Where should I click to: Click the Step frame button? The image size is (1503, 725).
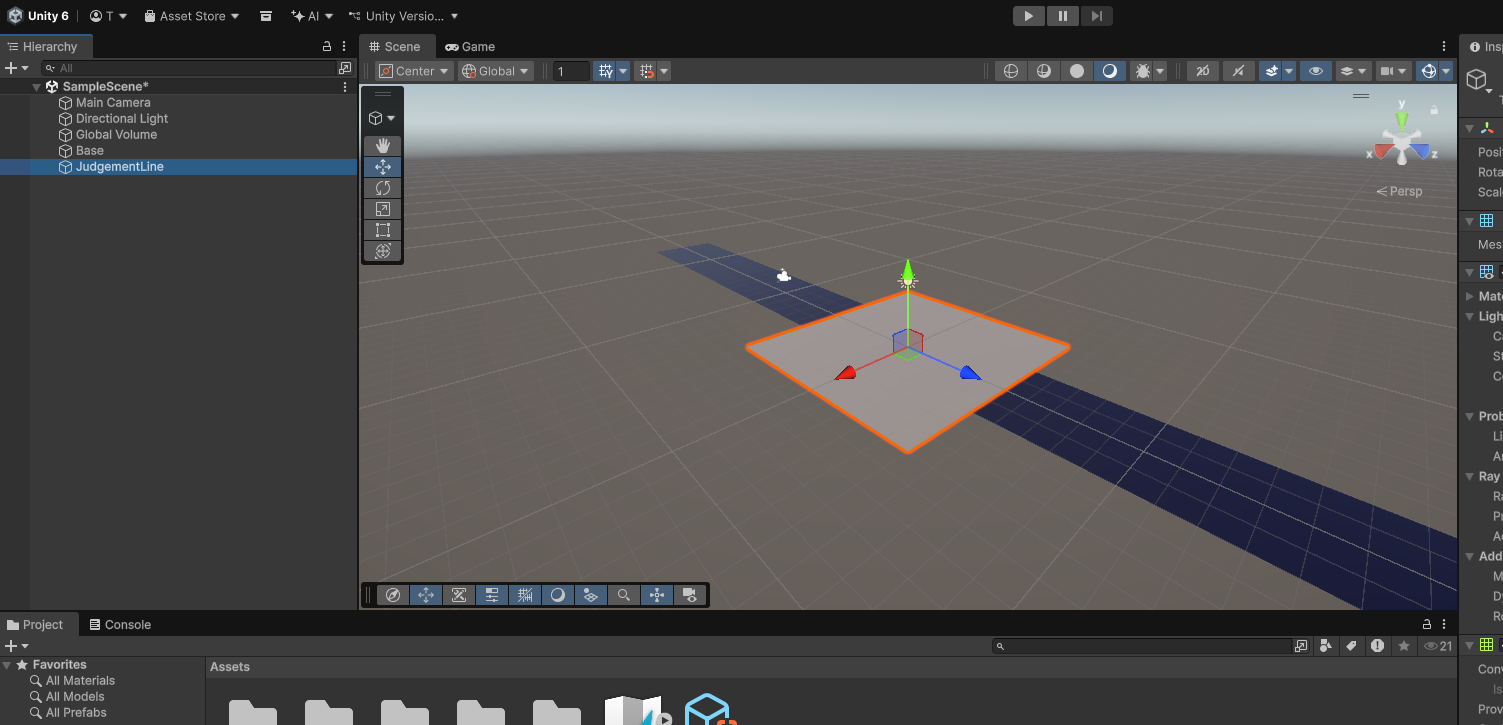[x=1097, y=16]
